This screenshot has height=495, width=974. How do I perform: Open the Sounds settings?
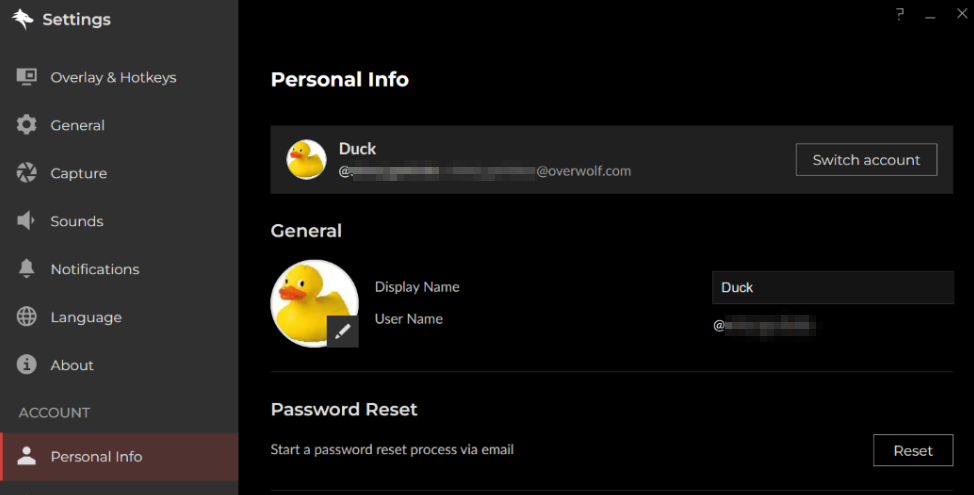119,220
